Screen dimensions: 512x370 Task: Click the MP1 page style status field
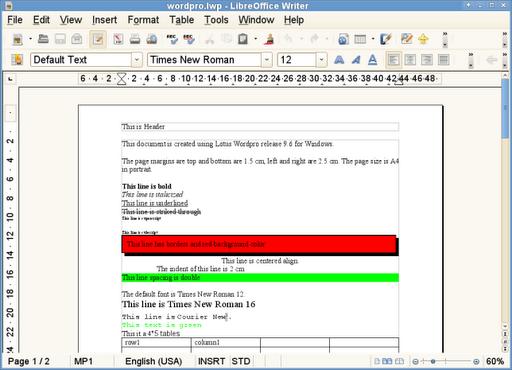[x=83, y=361]
